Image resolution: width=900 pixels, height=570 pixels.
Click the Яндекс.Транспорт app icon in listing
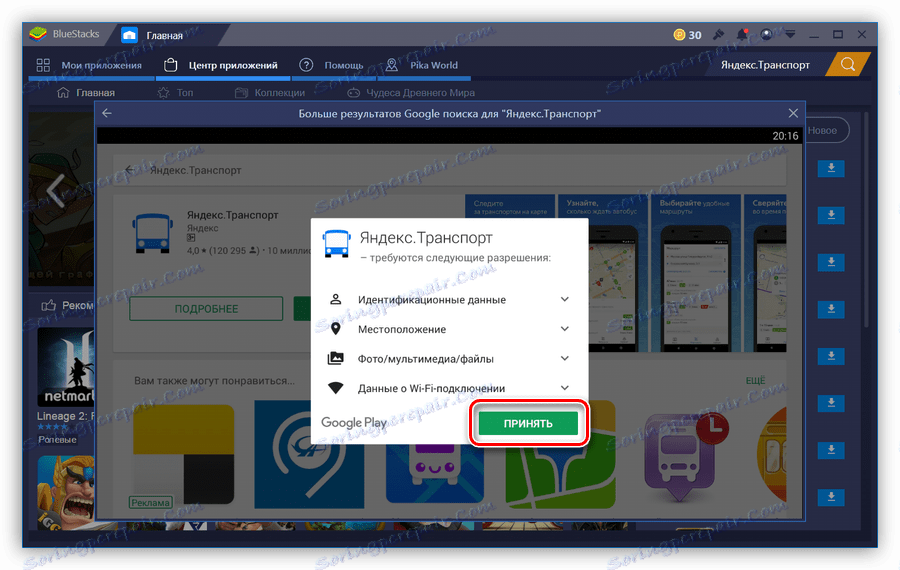point(152,233)
